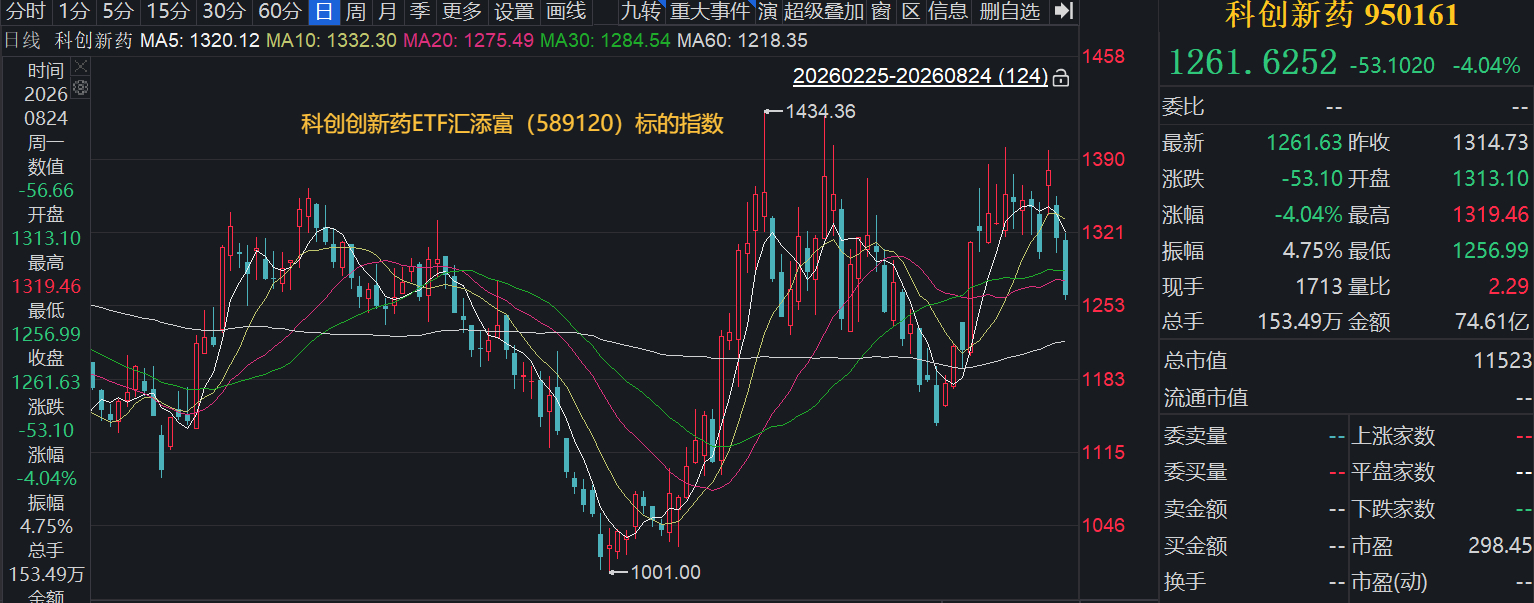This screenshot has height=603, width=1534.
Task: Click the 现手 value 1713
Action: point(1319,287)
